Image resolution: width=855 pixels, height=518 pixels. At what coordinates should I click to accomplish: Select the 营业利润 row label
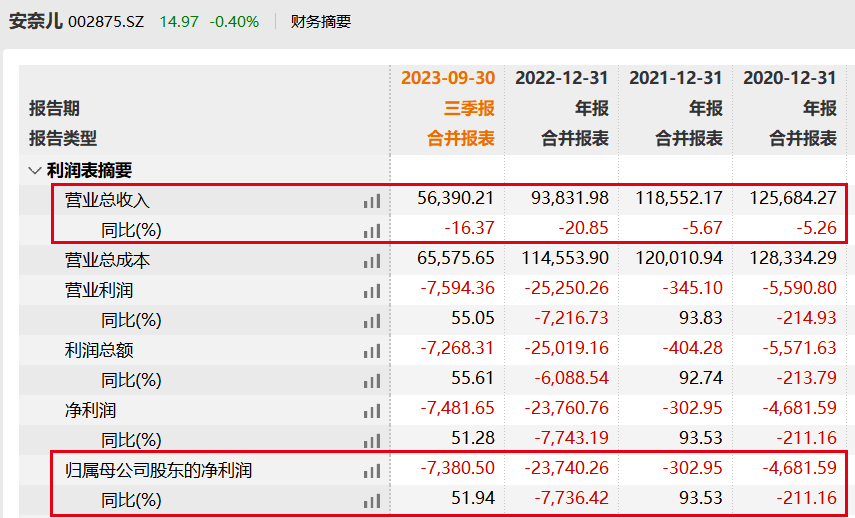99,290
